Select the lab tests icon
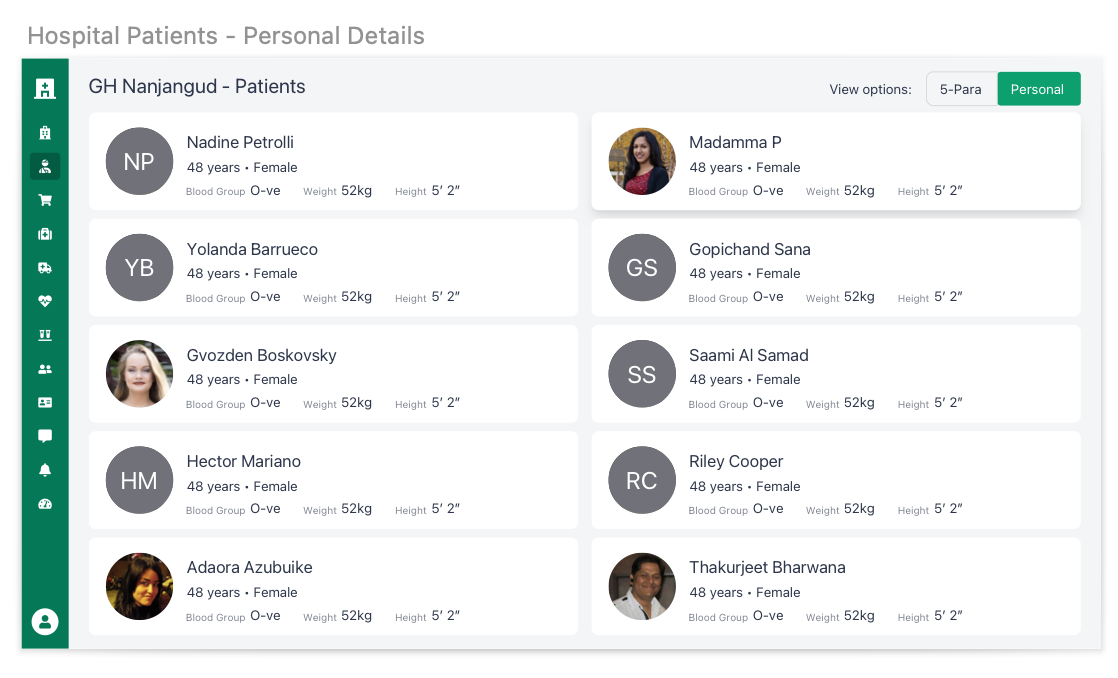This screenshot has height=678, width=1118. coord(45,334)
